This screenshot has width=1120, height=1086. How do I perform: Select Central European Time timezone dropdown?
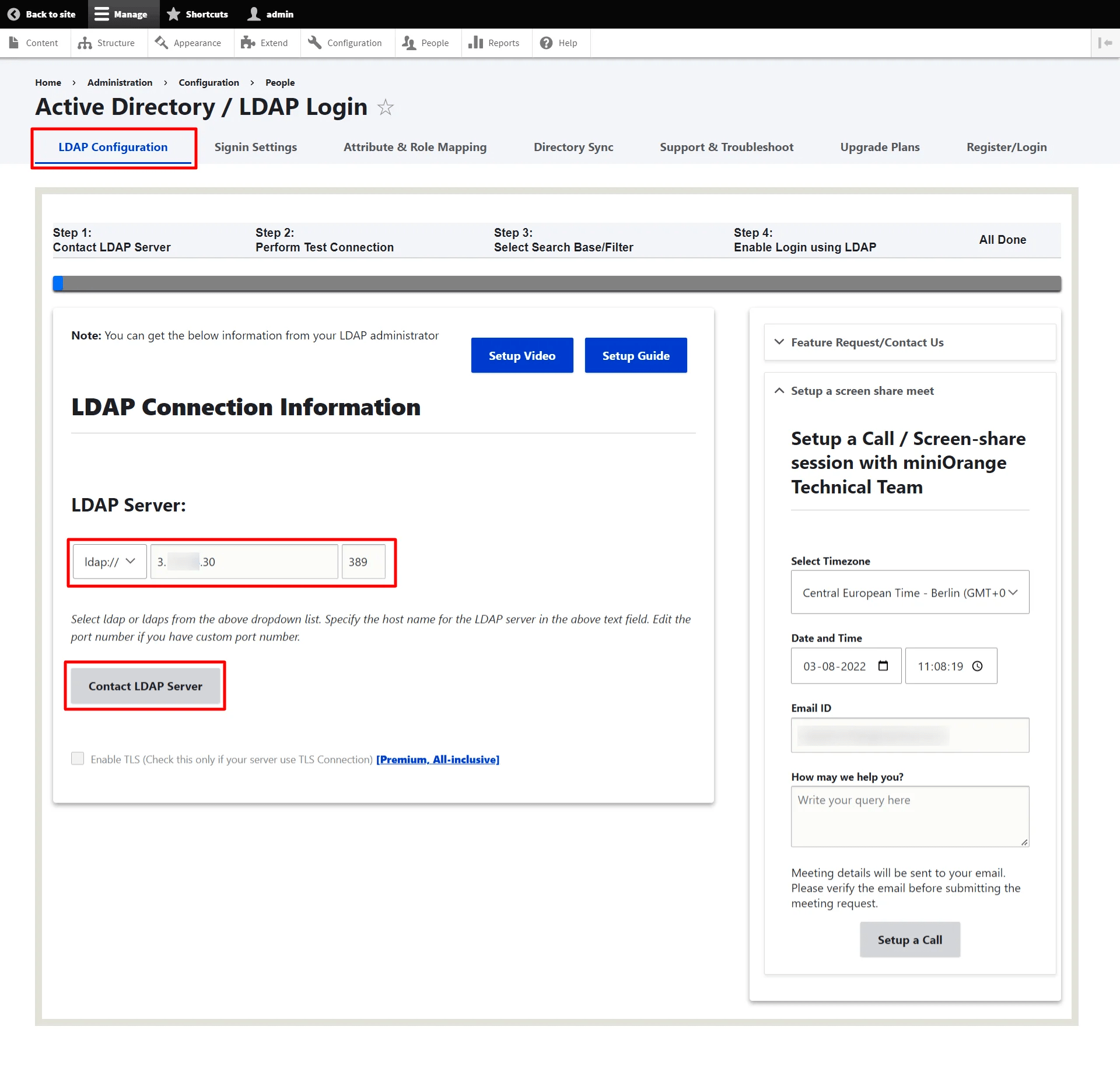(910, 591)
